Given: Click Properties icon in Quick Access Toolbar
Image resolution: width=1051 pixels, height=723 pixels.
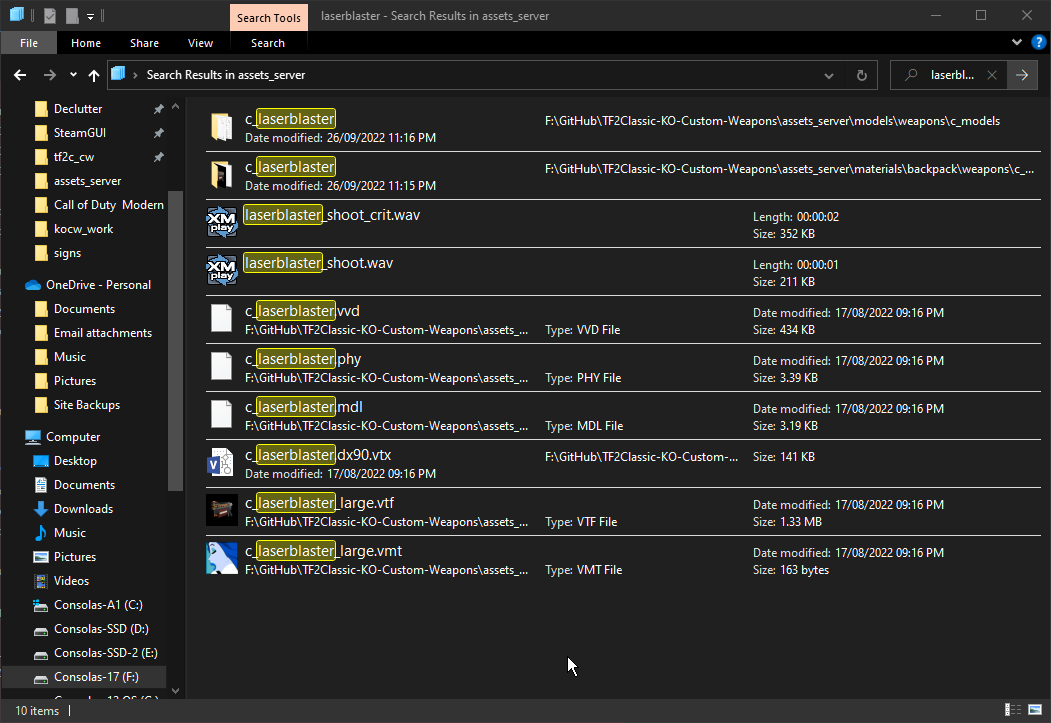Looking at the screenshot, I should 50,15.
